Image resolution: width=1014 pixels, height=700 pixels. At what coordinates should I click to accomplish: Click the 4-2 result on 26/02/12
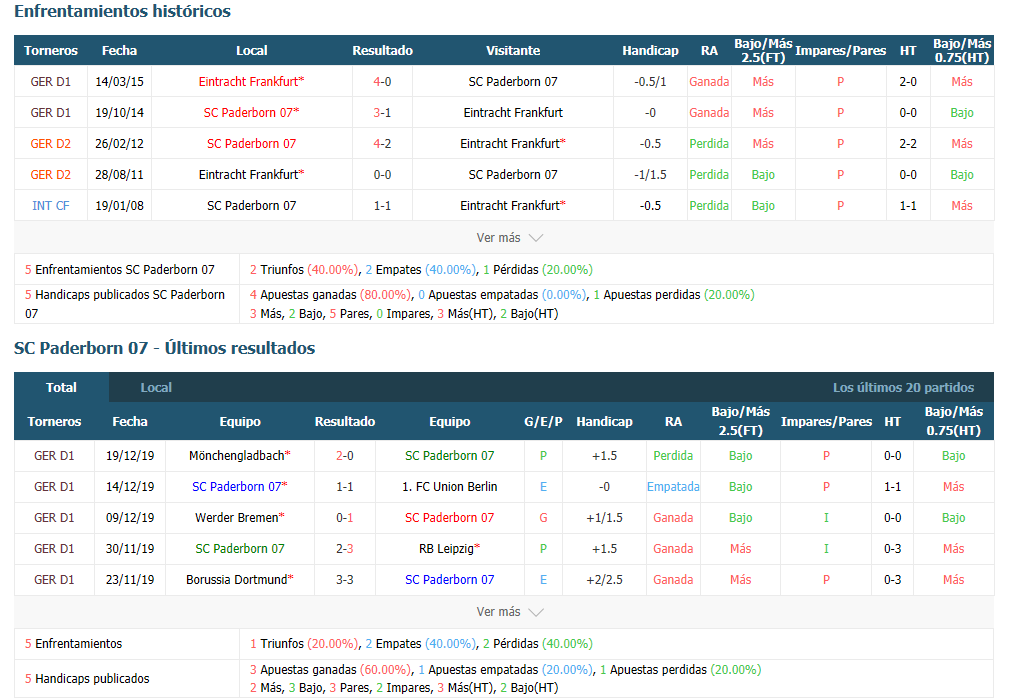click(x=382, y=144)
